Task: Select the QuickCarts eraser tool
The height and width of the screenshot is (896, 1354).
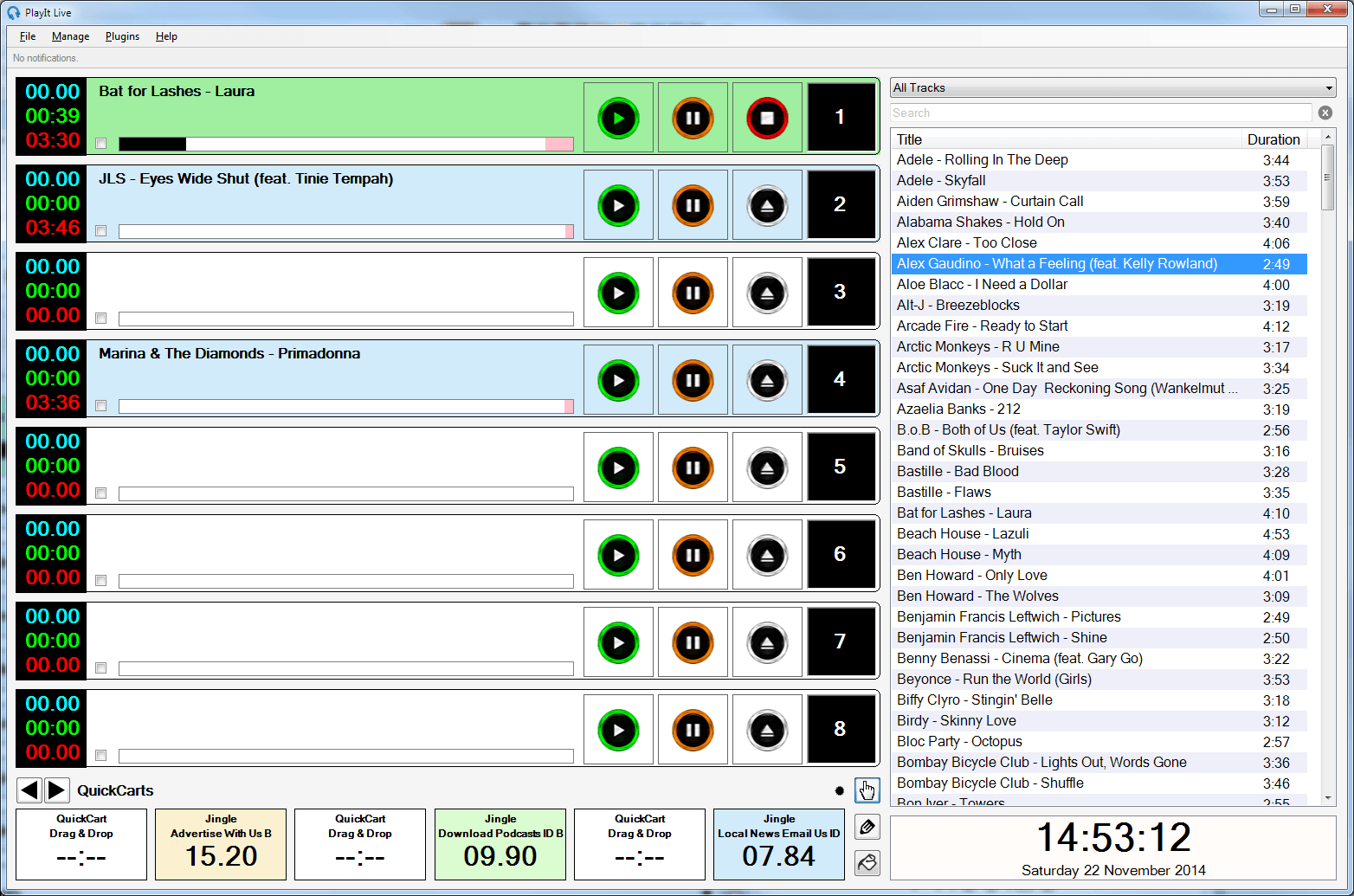Action: [867, 862]
